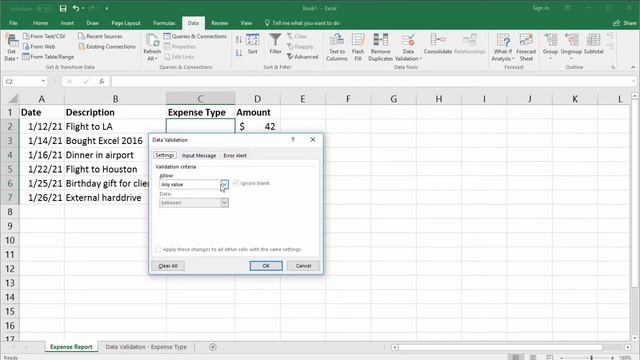Switch to Insert ribbon tab

[x=67, y=23]
